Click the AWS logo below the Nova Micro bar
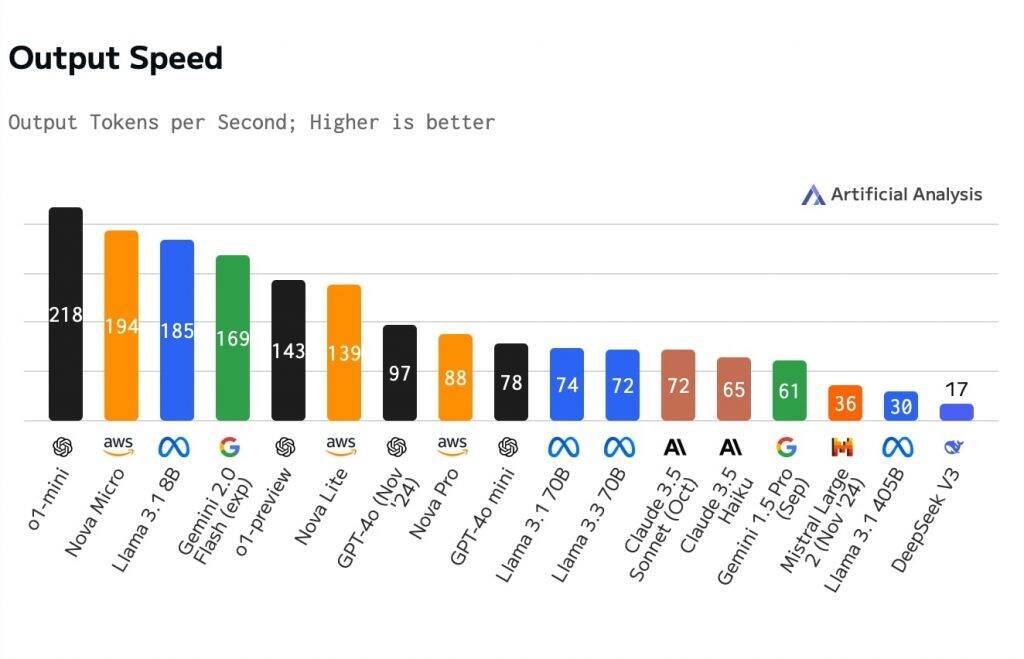 (x=121, y=446)
